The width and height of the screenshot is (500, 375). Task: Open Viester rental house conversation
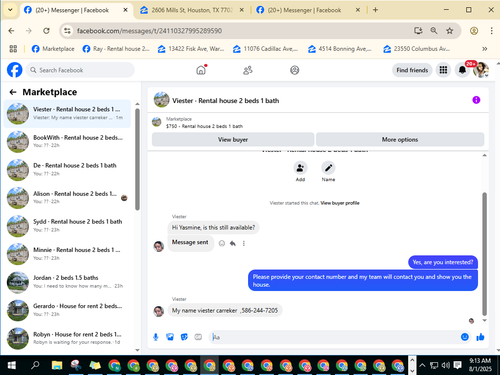[67, 114]
